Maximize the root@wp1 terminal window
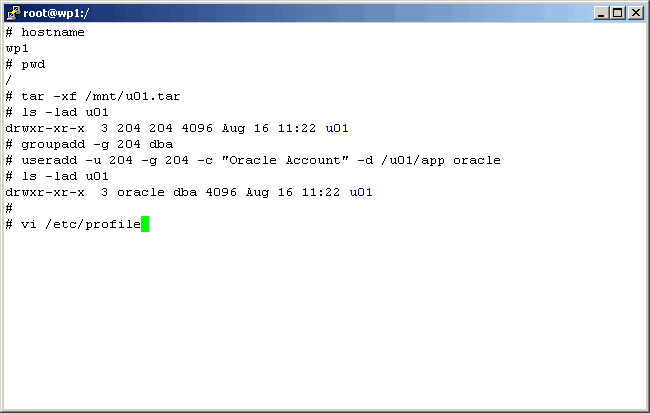650x413 pixels. (618, 13)
